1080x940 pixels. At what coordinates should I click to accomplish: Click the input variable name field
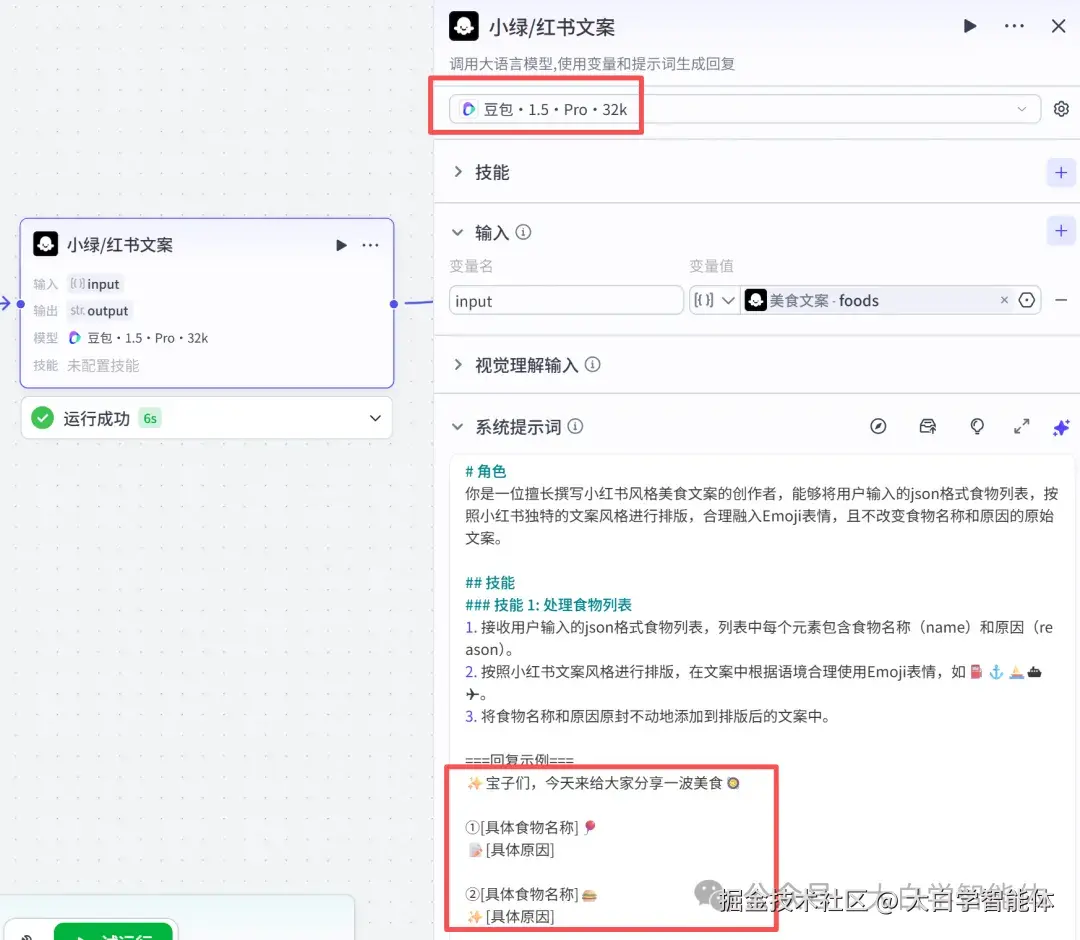coord(566,300)
